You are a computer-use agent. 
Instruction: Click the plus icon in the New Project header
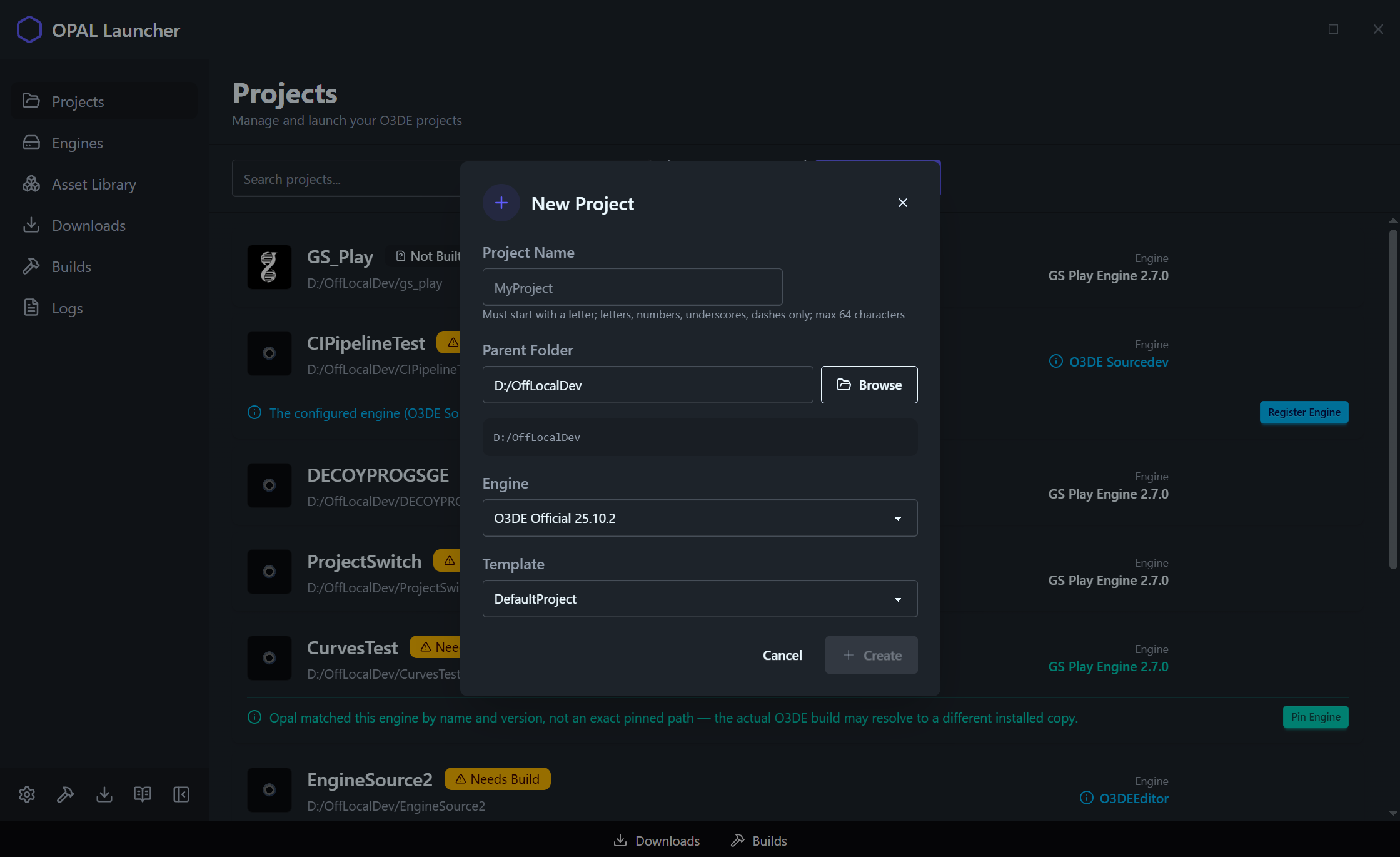click(501, 203)
